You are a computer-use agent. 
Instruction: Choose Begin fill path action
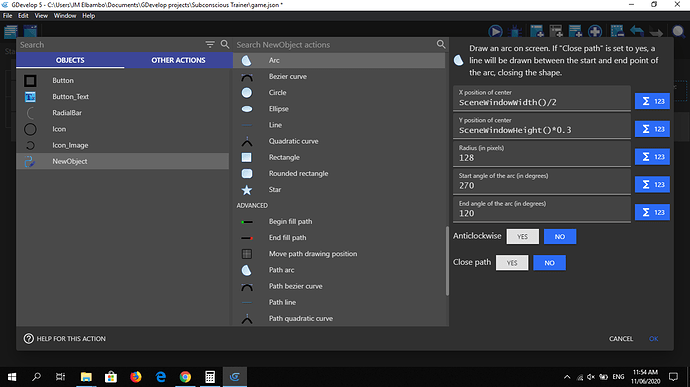339,221
